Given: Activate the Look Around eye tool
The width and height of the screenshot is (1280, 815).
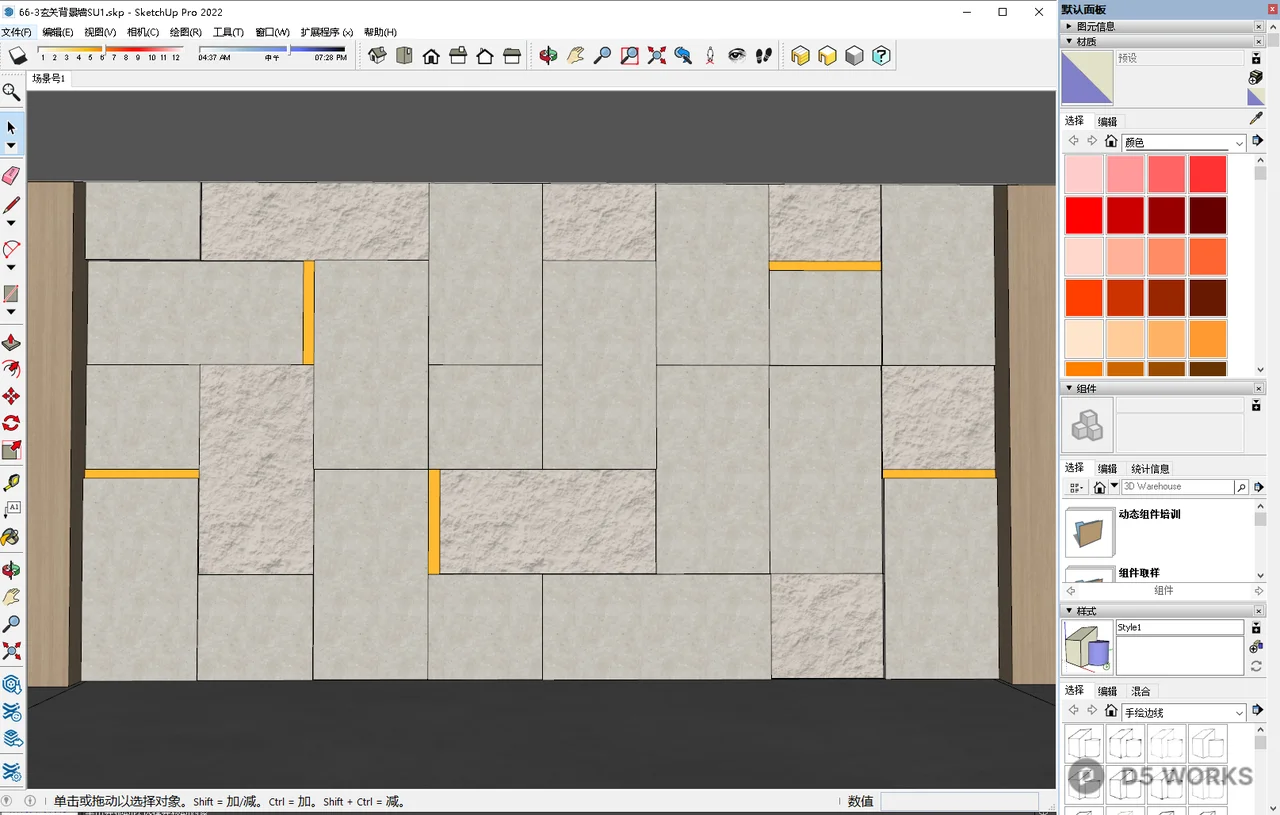Looking at the screenshot, I should click(x=737, y=56).
